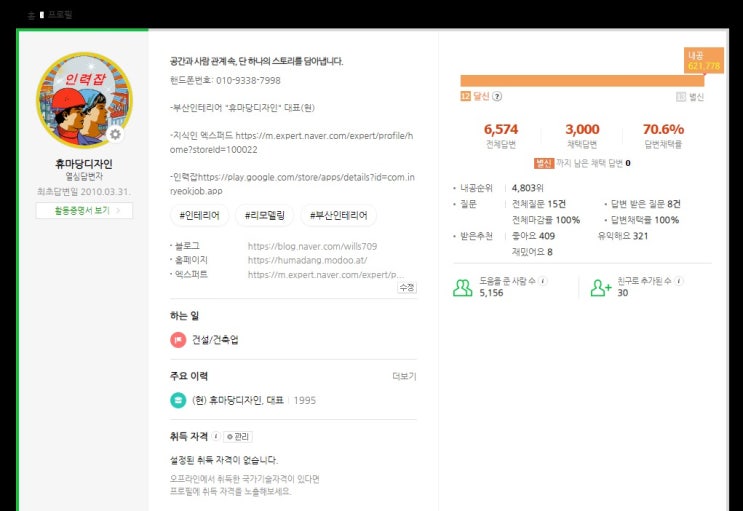Screen dimensions: 743x511
Task: Click the 친구로 추가된 수 add-friend icon
Action: [600, 287]
